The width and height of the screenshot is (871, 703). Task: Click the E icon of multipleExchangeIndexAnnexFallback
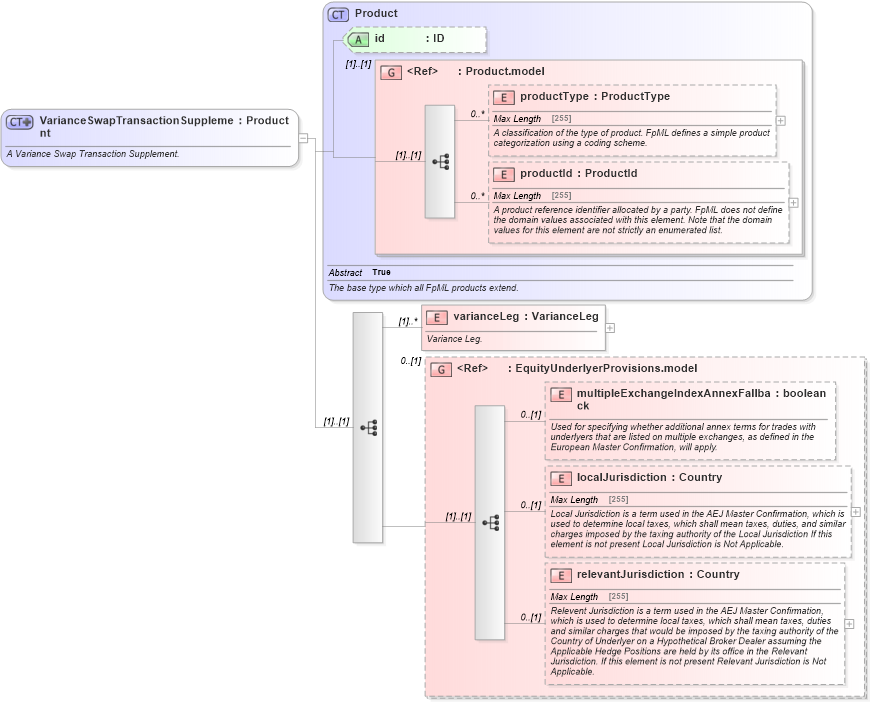(561, 395)
